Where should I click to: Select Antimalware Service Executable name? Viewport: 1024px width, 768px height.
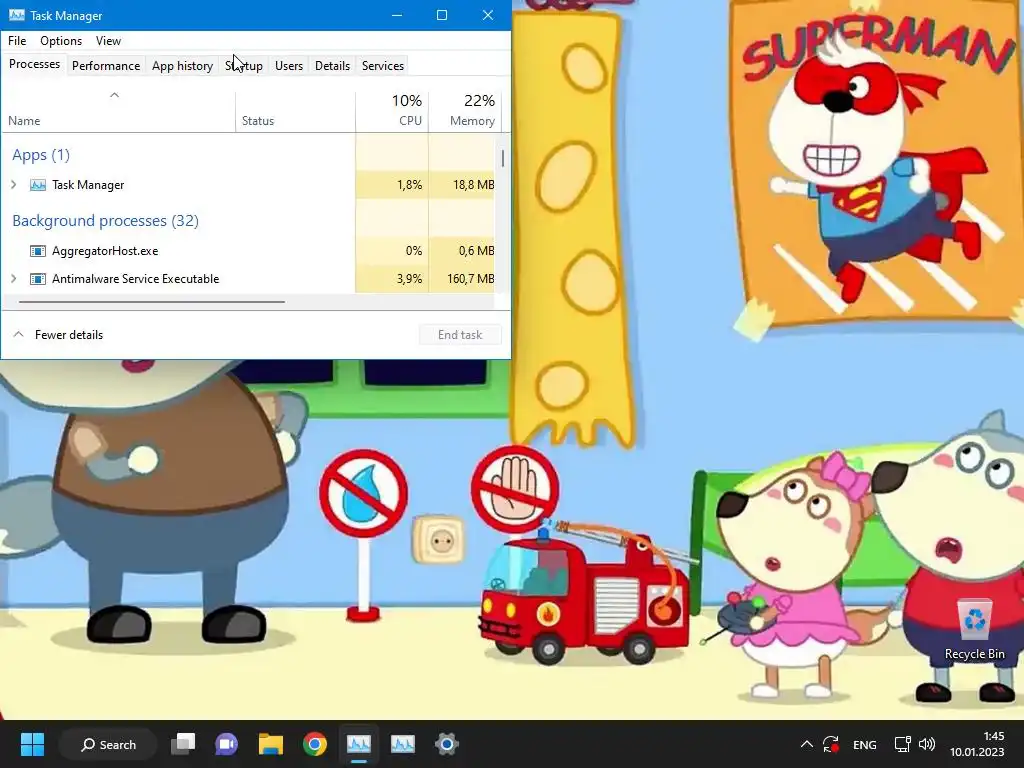coord(136,279)
